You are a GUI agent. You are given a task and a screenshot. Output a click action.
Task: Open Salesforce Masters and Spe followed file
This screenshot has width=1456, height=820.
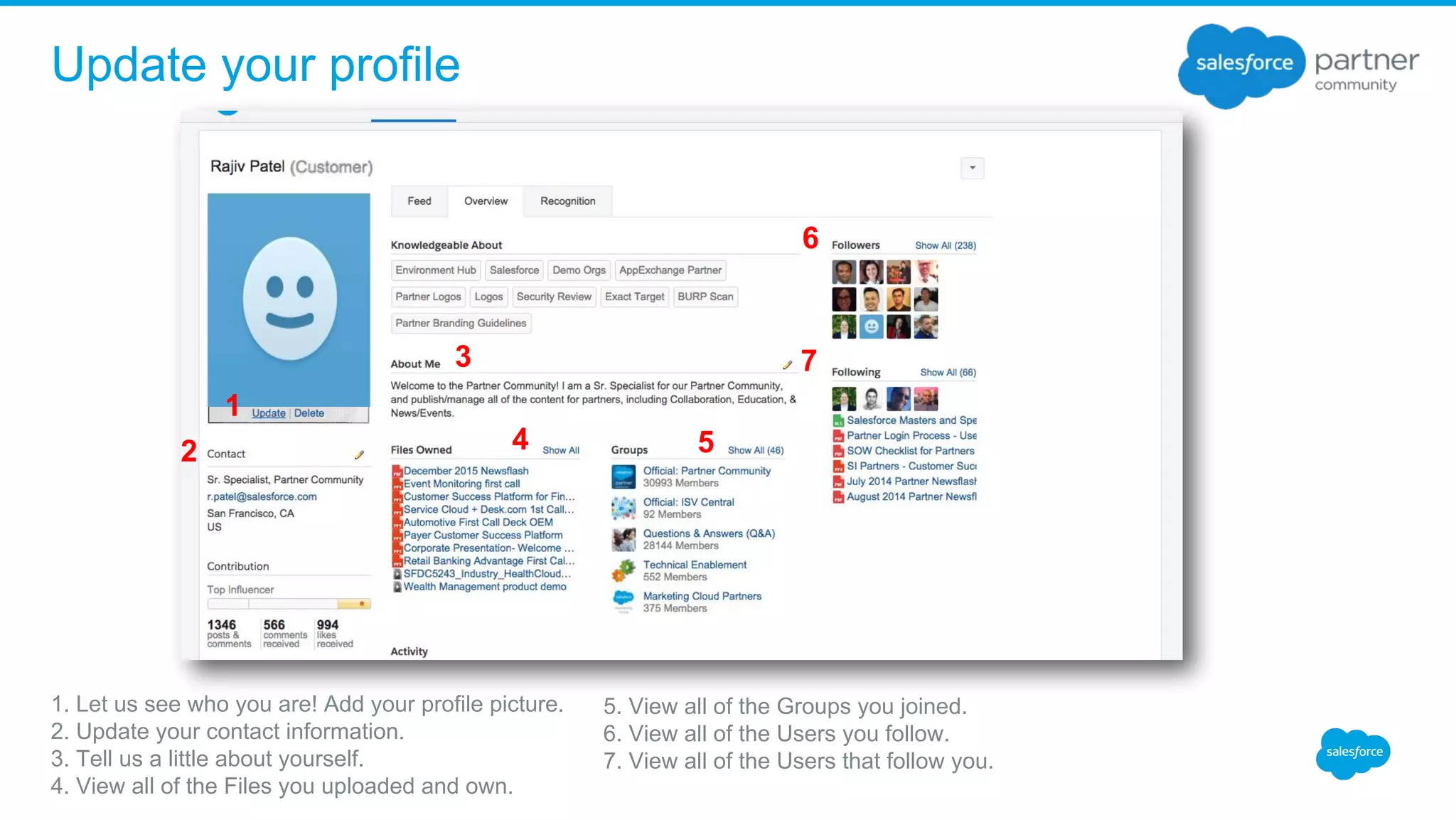tap(911, 420)
